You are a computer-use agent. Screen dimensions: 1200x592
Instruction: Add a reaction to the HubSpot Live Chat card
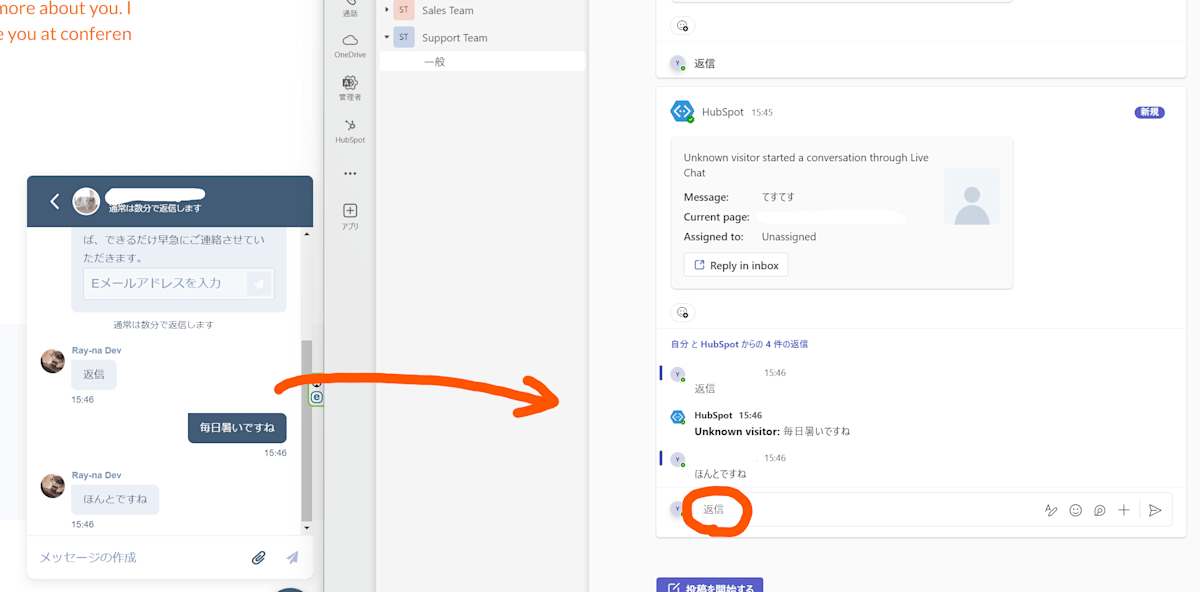tap(682, 312)
